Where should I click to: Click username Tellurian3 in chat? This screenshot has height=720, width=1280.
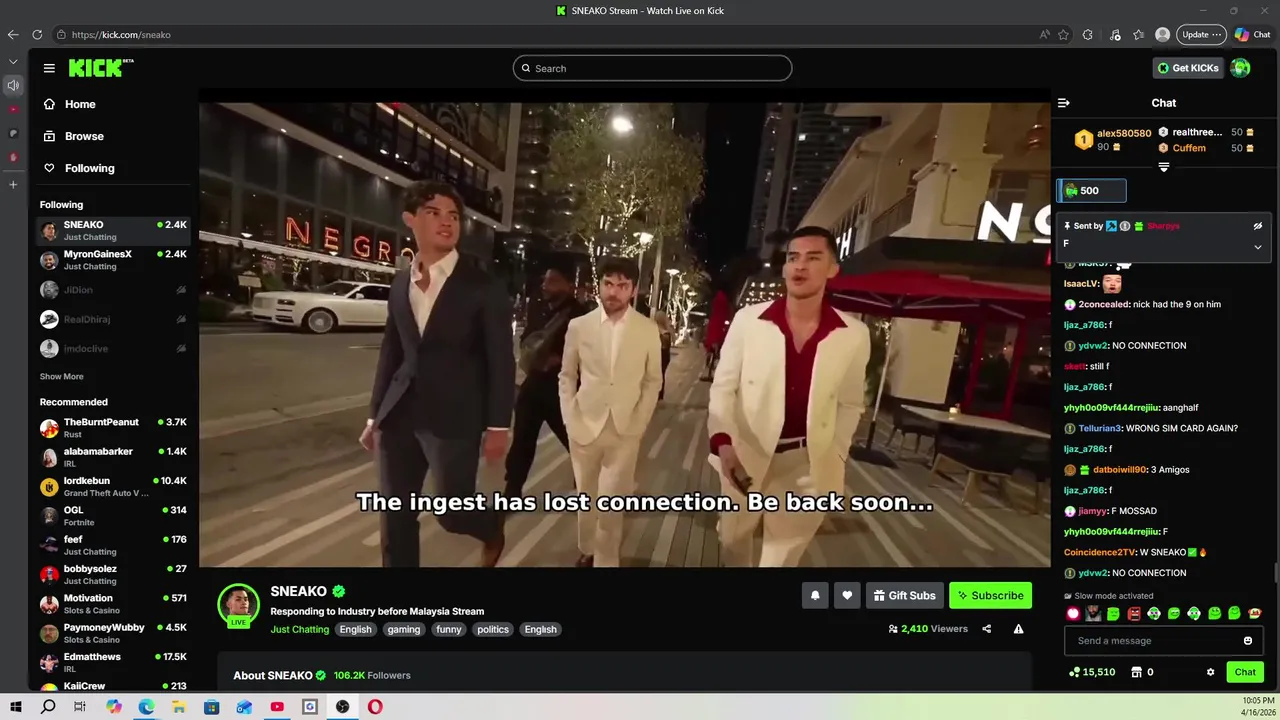[1100, 428]
